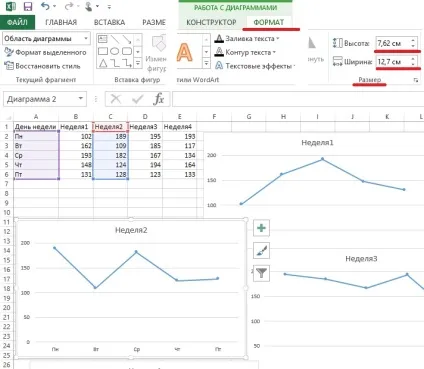Screen dimensions: 424x369
Task: Select column A header
Action: coord(36,117)
